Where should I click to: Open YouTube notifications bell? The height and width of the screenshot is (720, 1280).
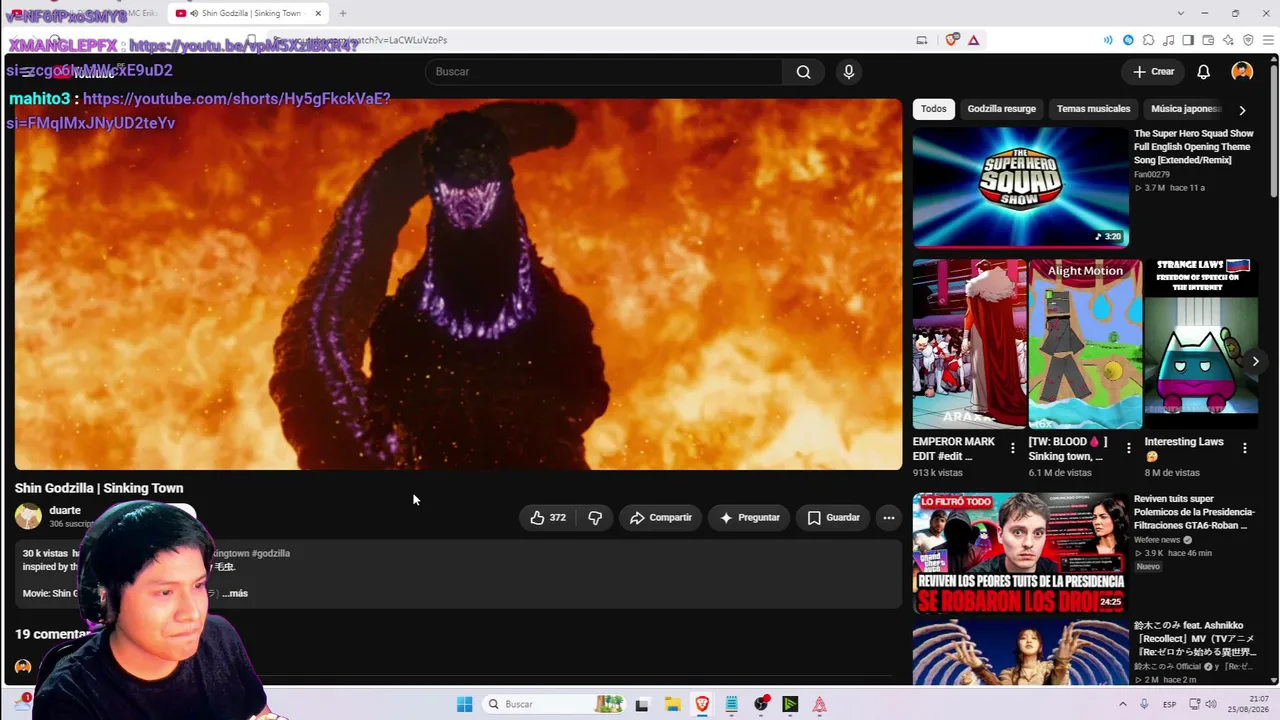1204,72
